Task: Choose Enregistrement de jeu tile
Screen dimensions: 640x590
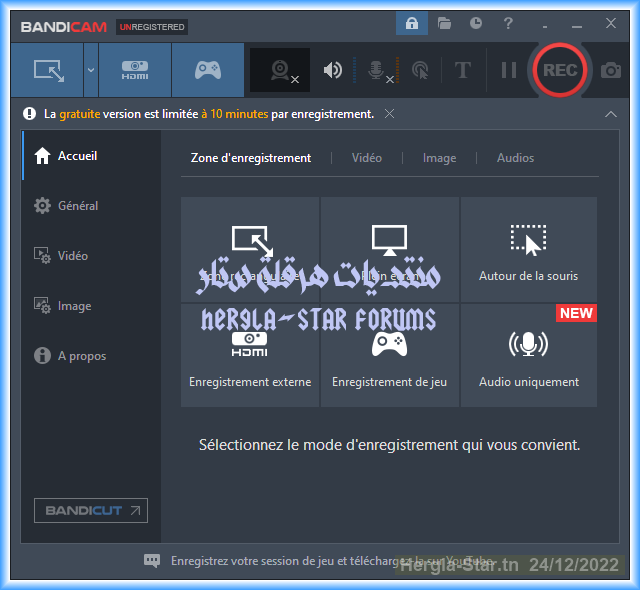Action: point(390,355)
